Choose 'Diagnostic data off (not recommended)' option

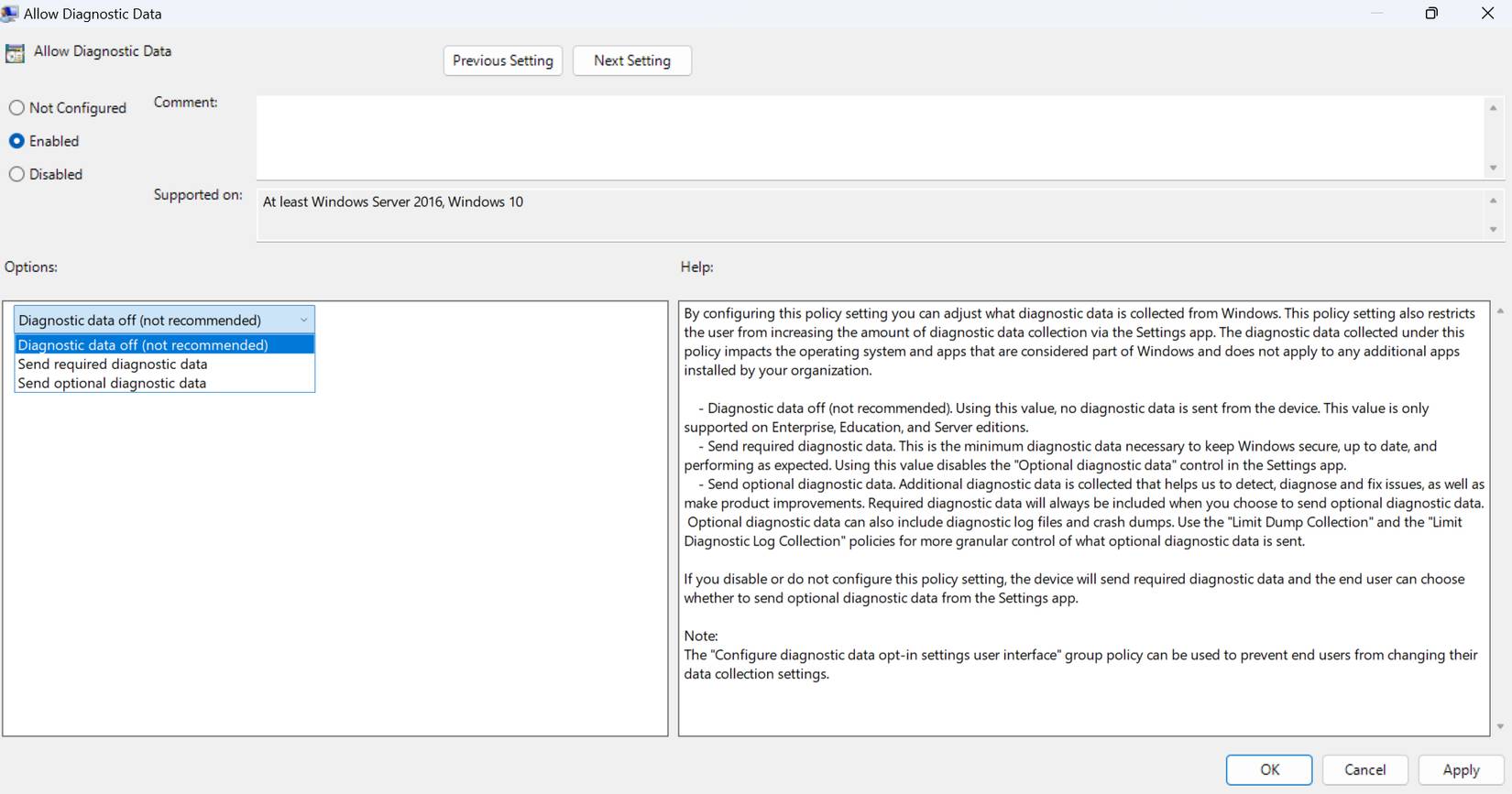143,345
